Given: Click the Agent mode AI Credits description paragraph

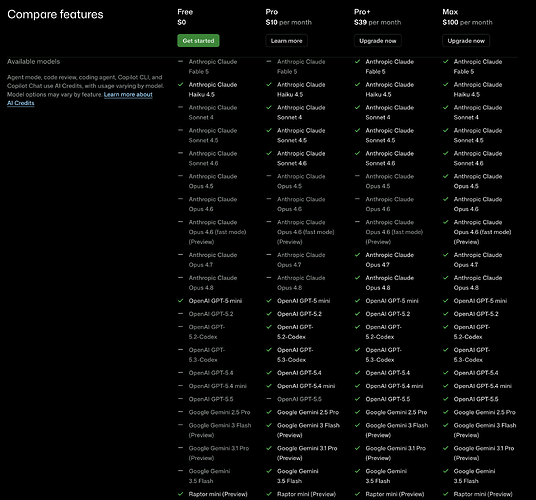Looking at the screenshot, I should (85, 90).
